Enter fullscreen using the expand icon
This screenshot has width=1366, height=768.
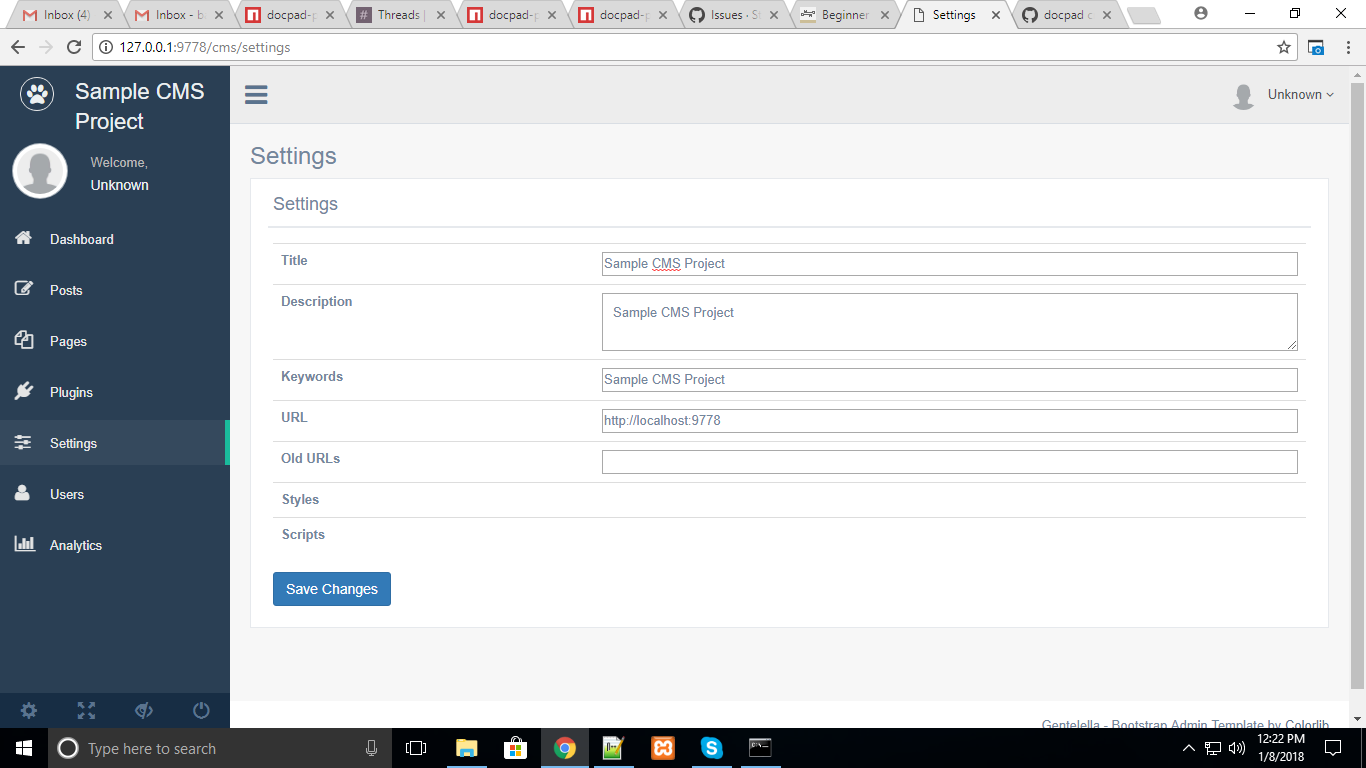click(x=86, y=710)
